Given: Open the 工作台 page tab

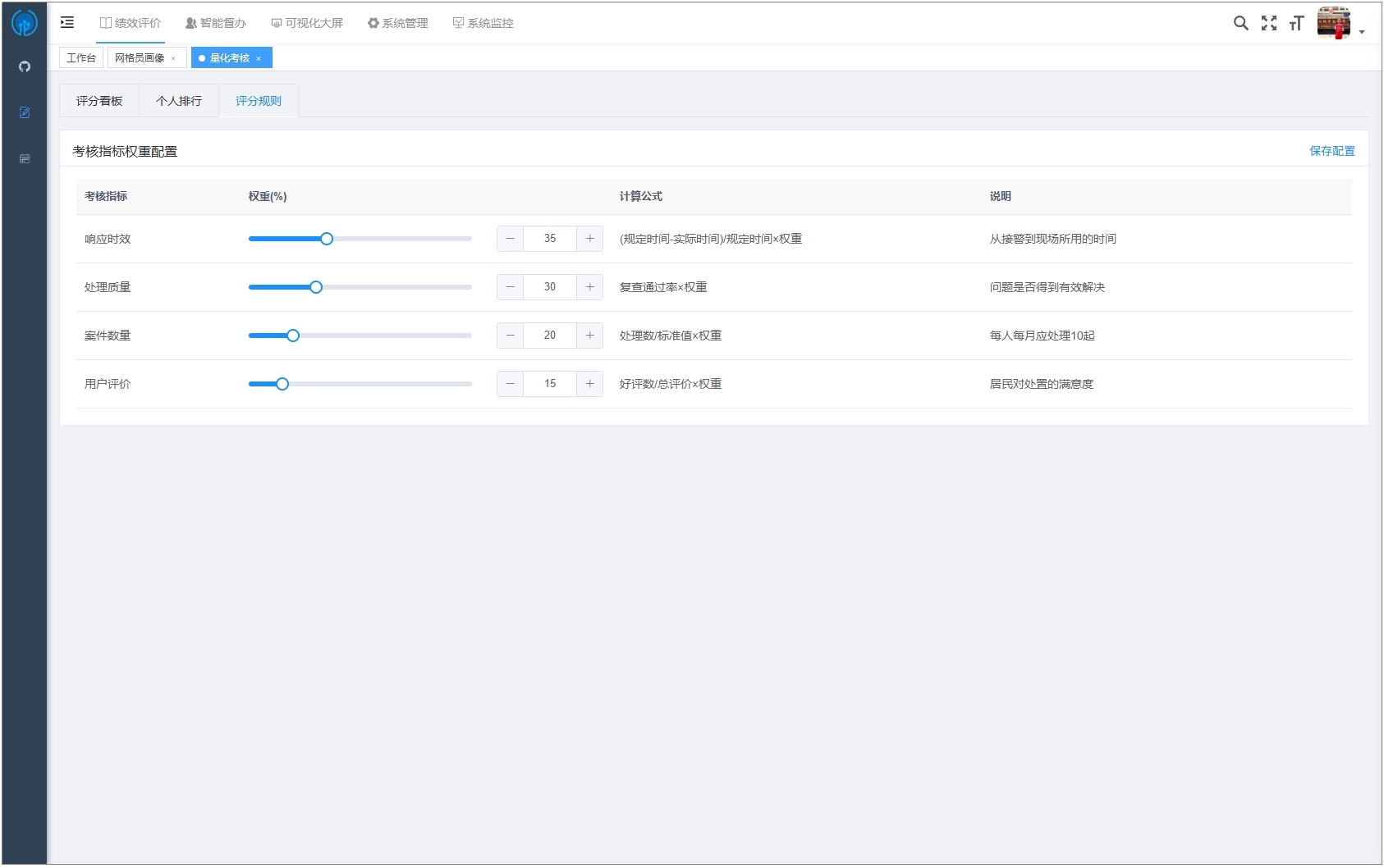Looking at the screenshot, I should tap(81, 58).
